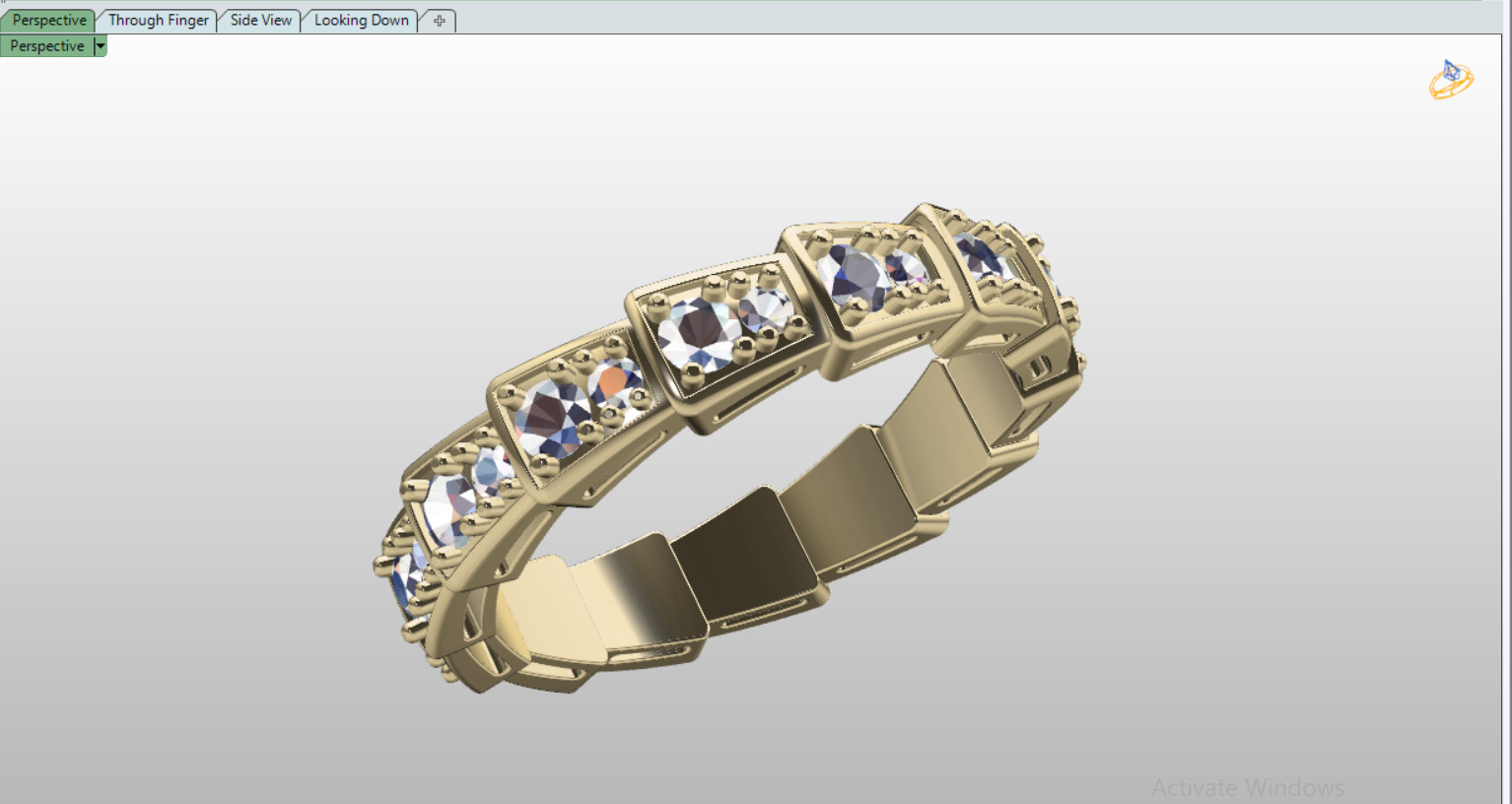Select the small gem in the center segment
This screenshot has height=804, width=1512.
click(x=765, y=310)
